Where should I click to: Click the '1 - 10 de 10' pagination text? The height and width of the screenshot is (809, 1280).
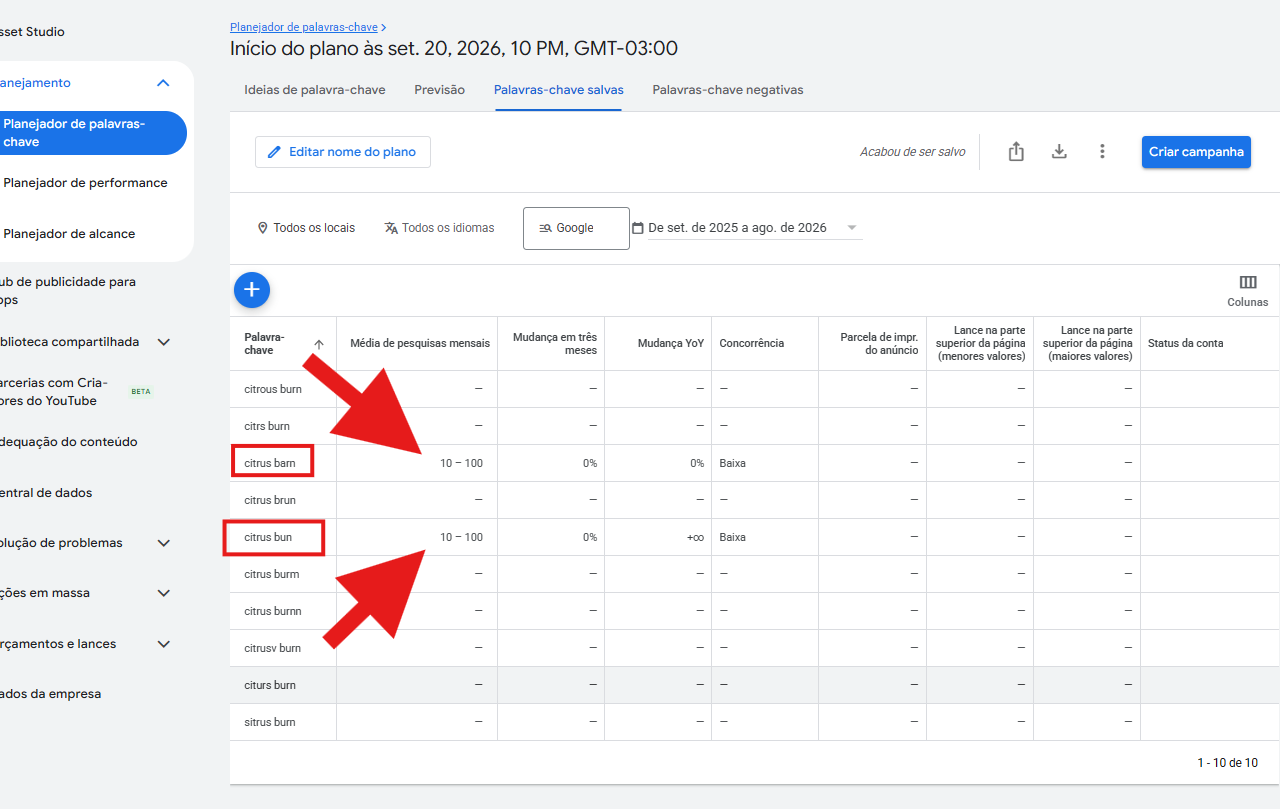pyautogui.click(x=1228, y=763)
